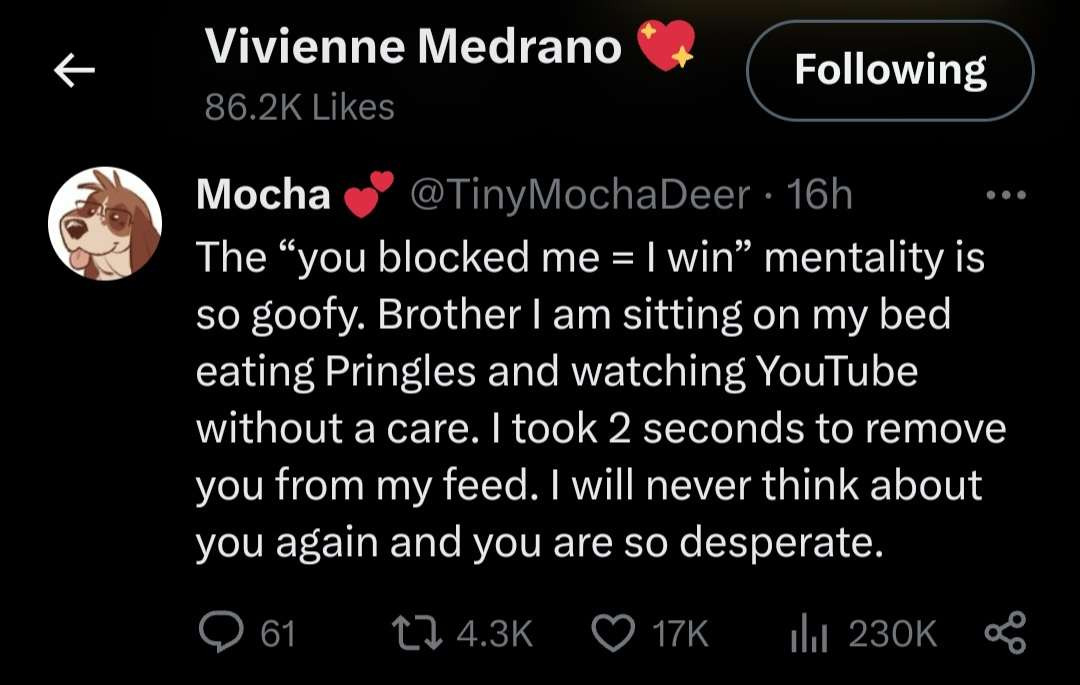Click the reply speech bubble icon

point(216,632)
